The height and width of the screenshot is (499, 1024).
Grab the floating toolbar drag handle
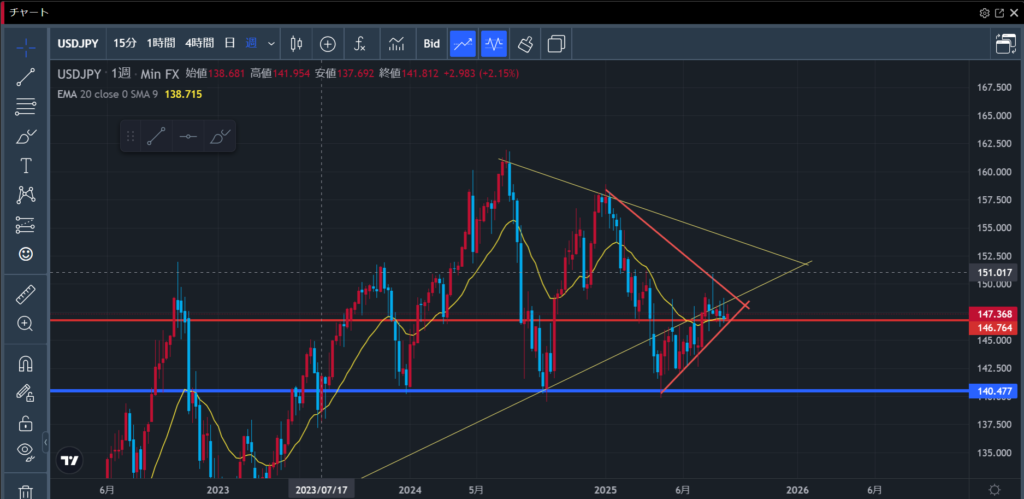click(x=130, y=137)
